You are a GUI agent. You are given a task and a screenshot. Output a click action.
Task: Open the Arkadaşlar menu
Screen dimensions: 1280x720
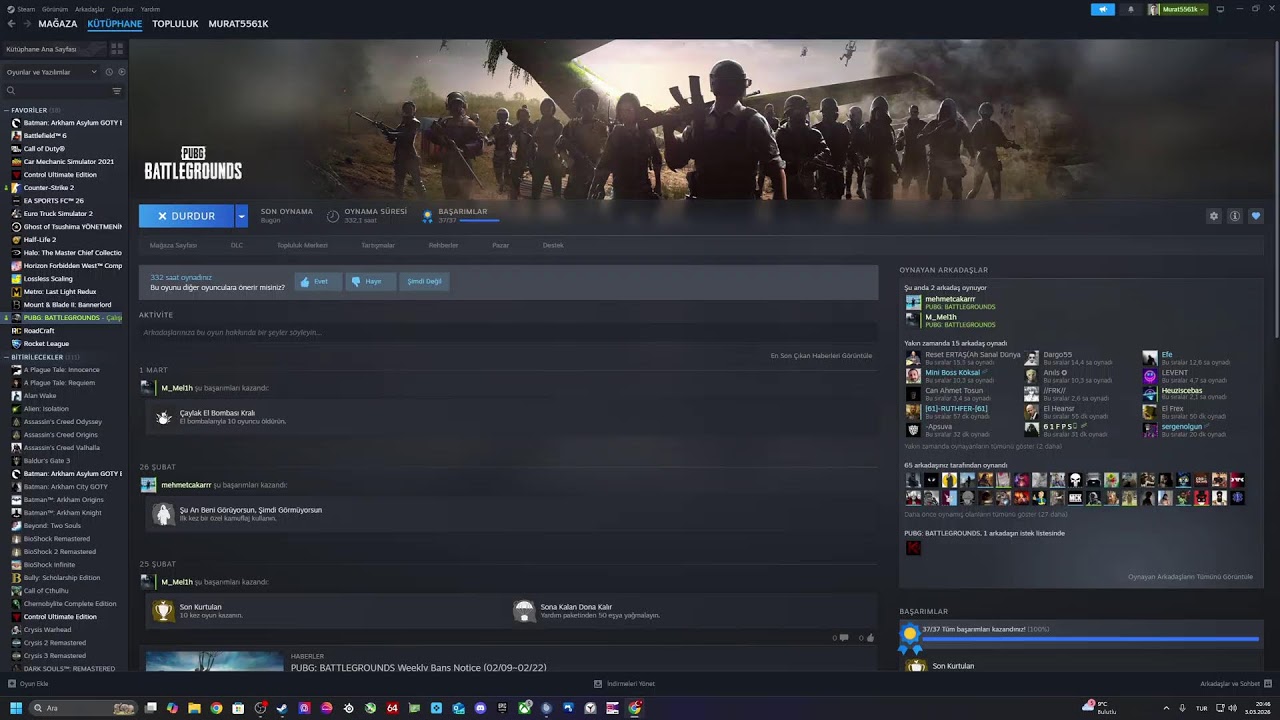coord(90,9)
